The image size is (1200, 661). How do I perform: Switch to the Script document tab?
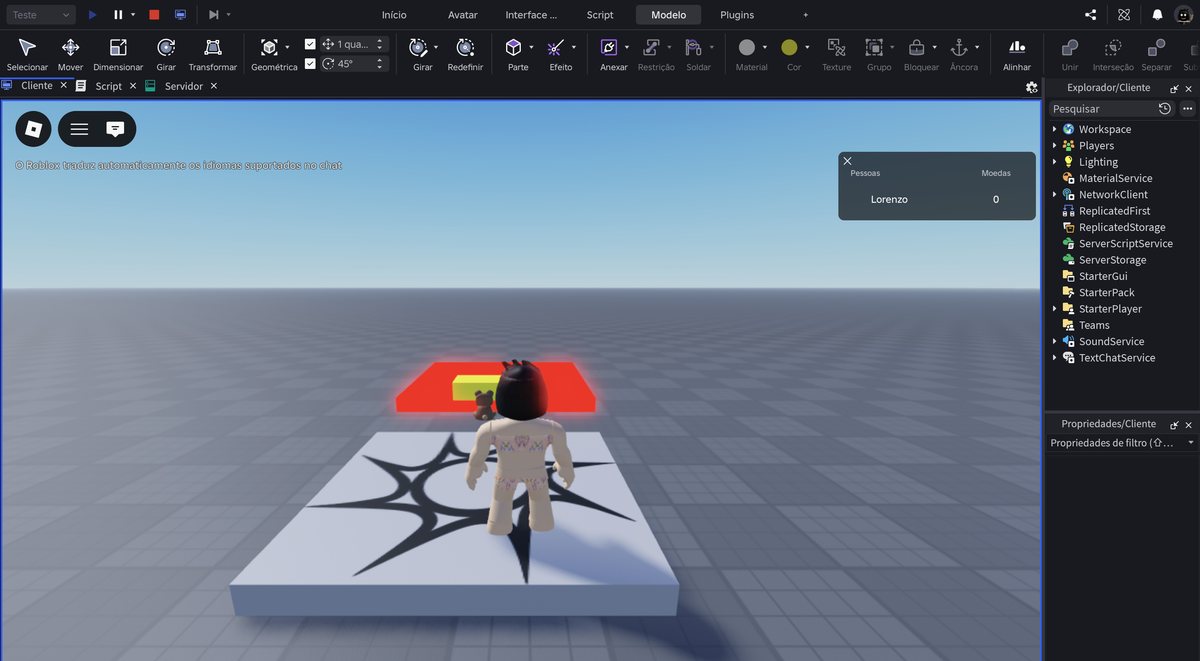coord(108,86)
